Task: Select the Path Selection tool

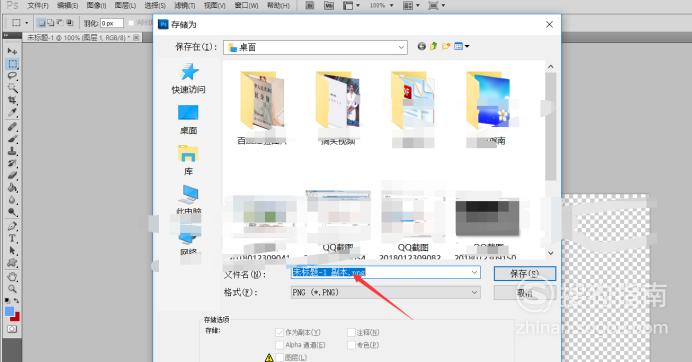Action: (12, 251)
